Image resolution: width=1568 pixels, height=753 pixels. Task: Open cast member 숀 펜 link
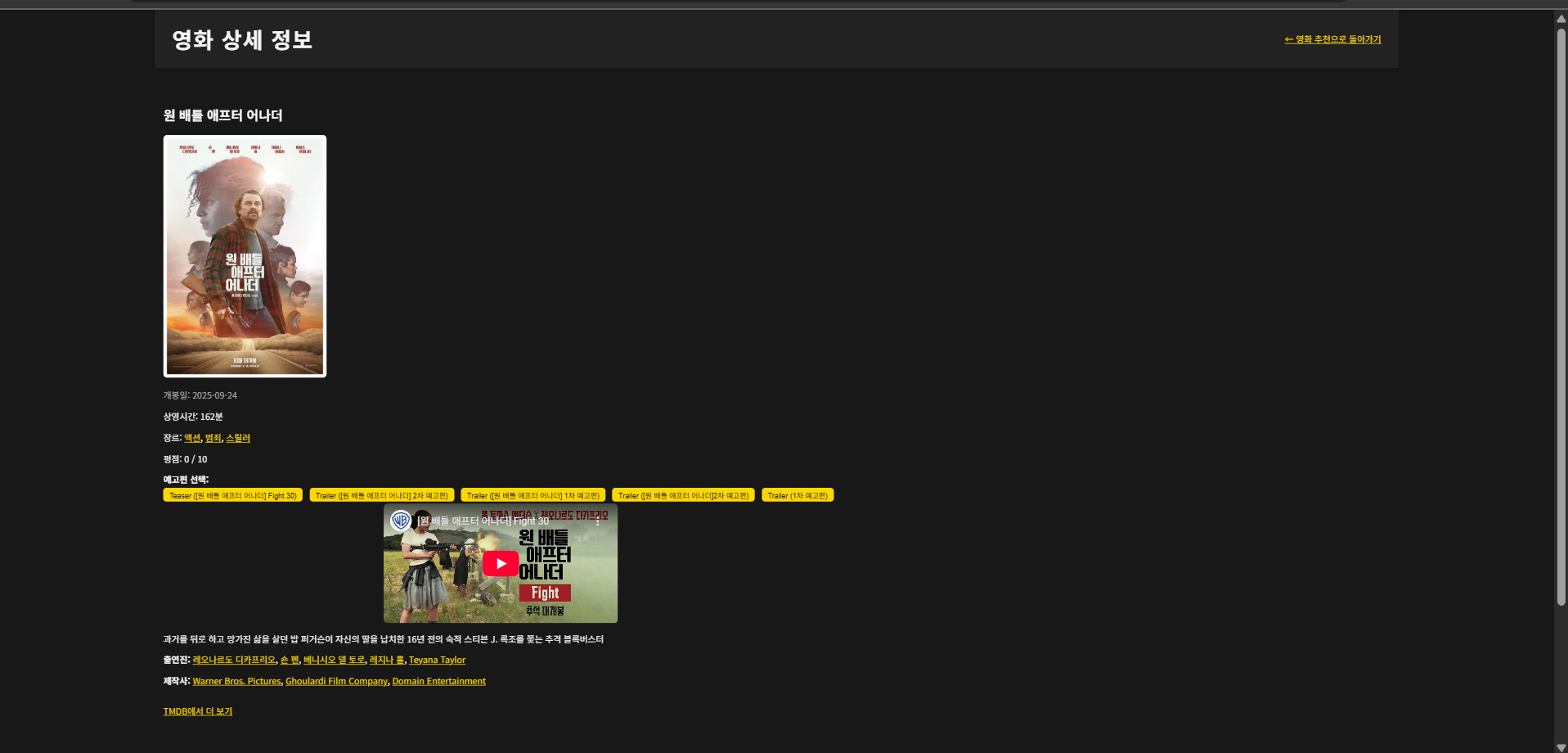click(x=290, y=660)
